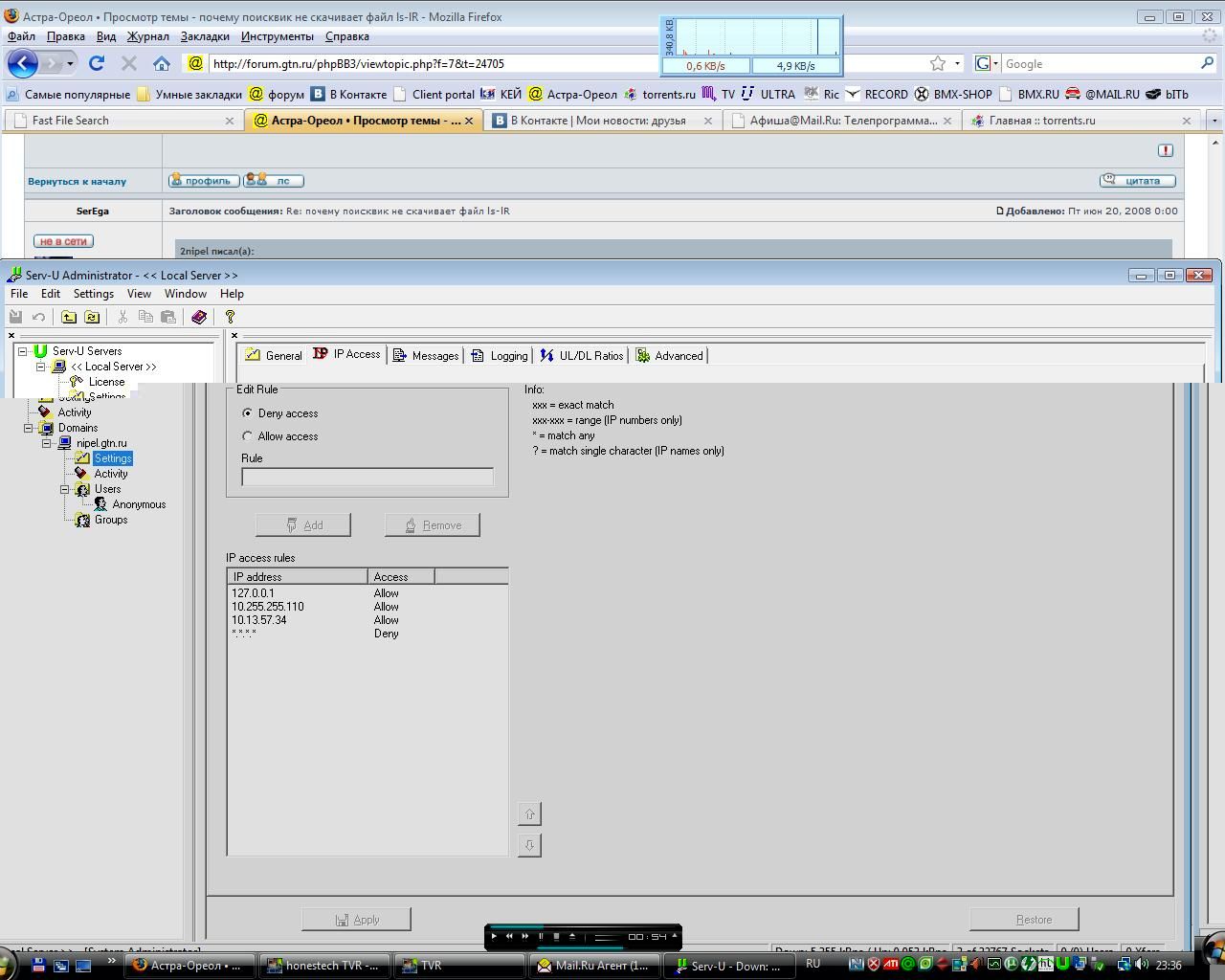Image resolution: width=1225 pixels, height=980 pixels.
Task: Switch to the Messages tab in Serv-U
Action: [426, 355]
